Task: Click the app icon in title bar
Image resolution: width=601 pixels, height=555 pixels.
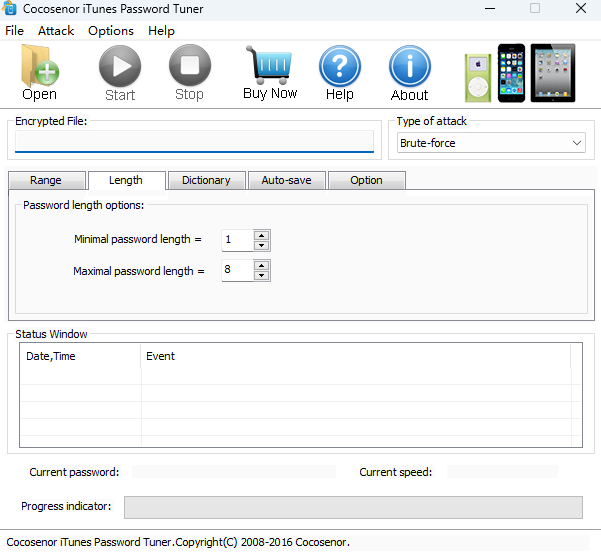Action: pos(9,8)
